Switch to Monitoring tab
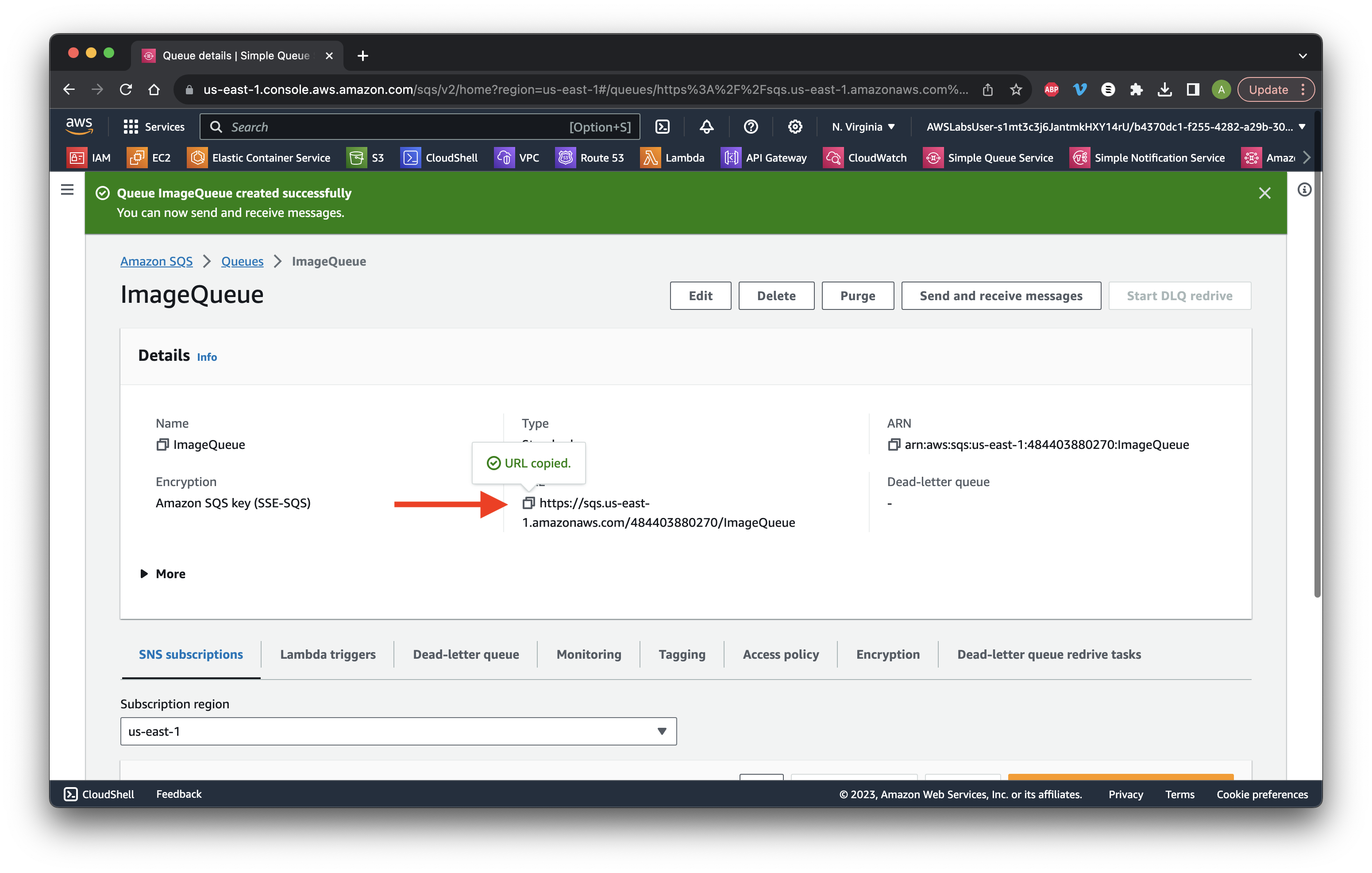 click(589, 654)
